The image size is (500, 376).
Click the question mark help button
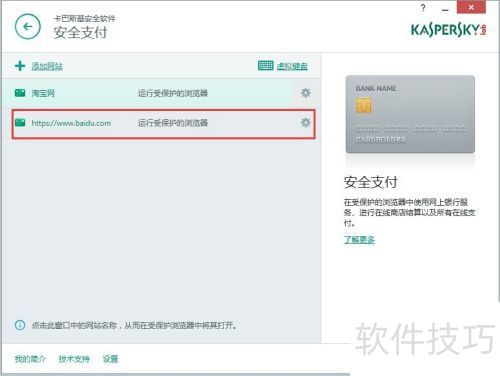tap(423, 8)
